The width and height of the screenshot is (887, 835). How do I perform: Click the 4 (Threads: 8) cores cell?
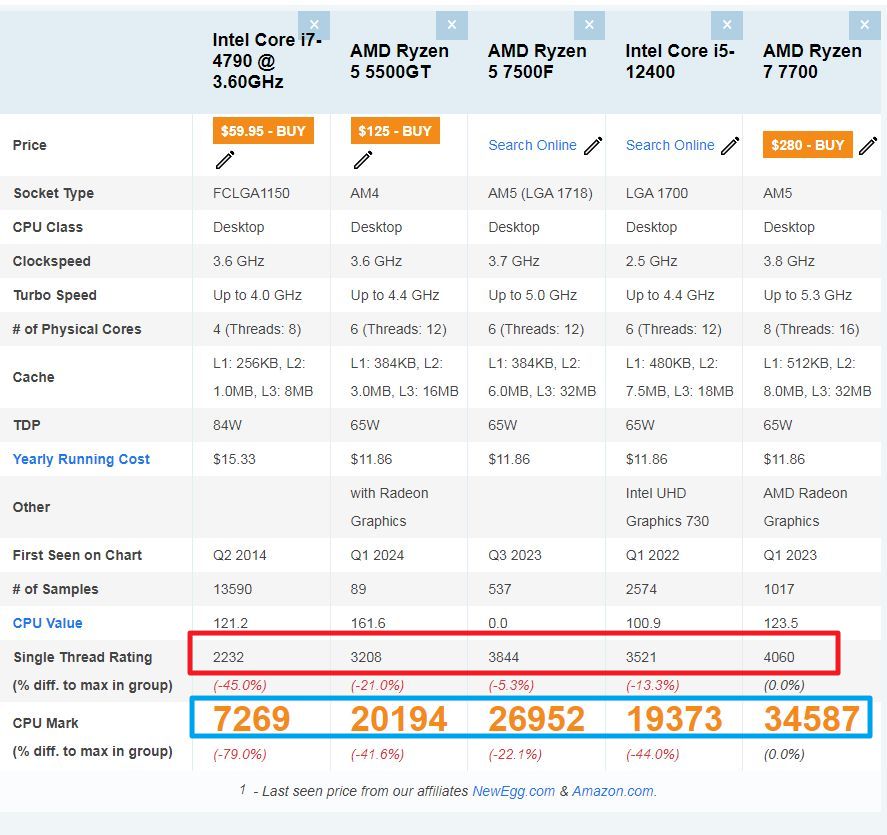[257, 329]
